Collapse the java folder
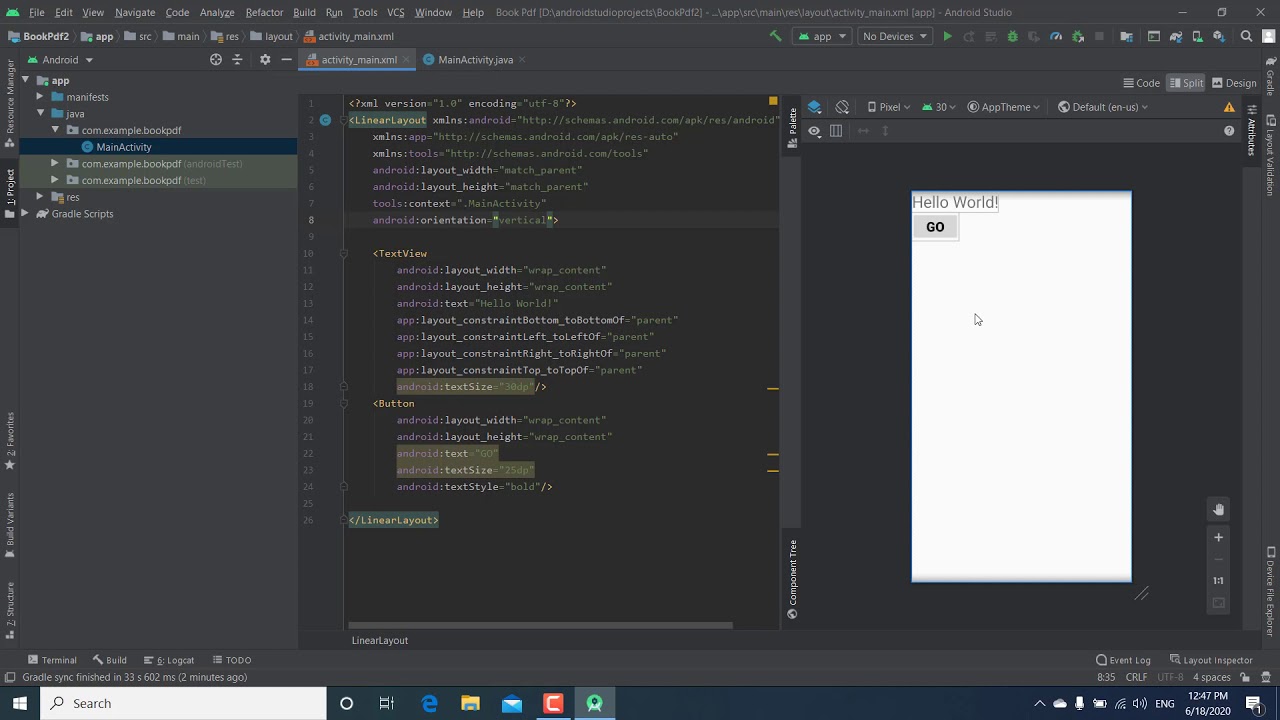1280x720 pixels. (40, 114)
